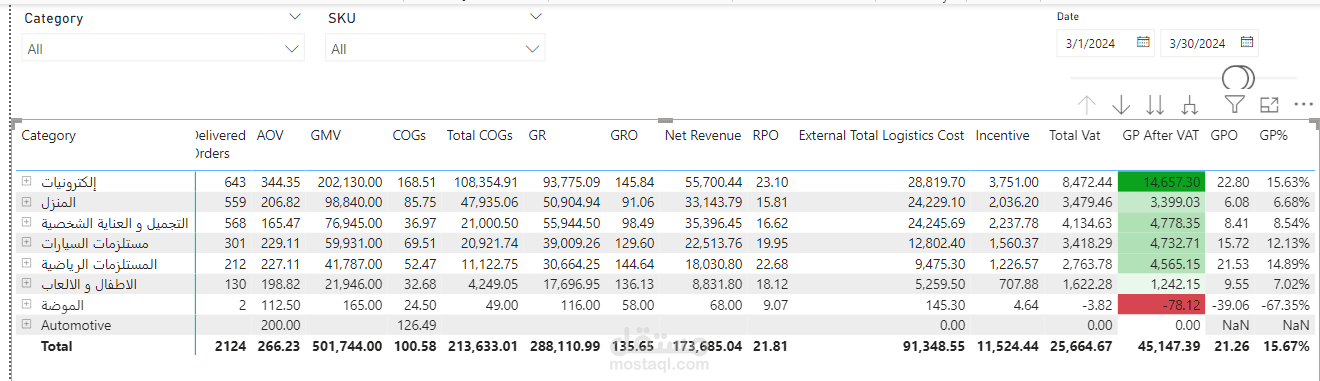Viewport: 1320px width, 381px height.
Task: Expand the الاطفال و الالعاب category row
Action: click(x=26, y=284)
